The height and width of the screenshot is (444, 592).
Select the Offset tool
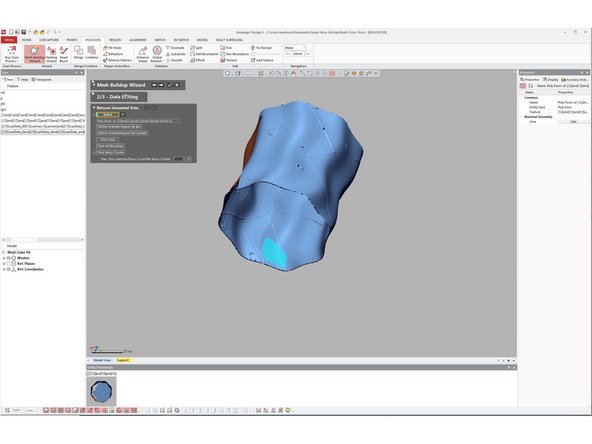[197, 60]
